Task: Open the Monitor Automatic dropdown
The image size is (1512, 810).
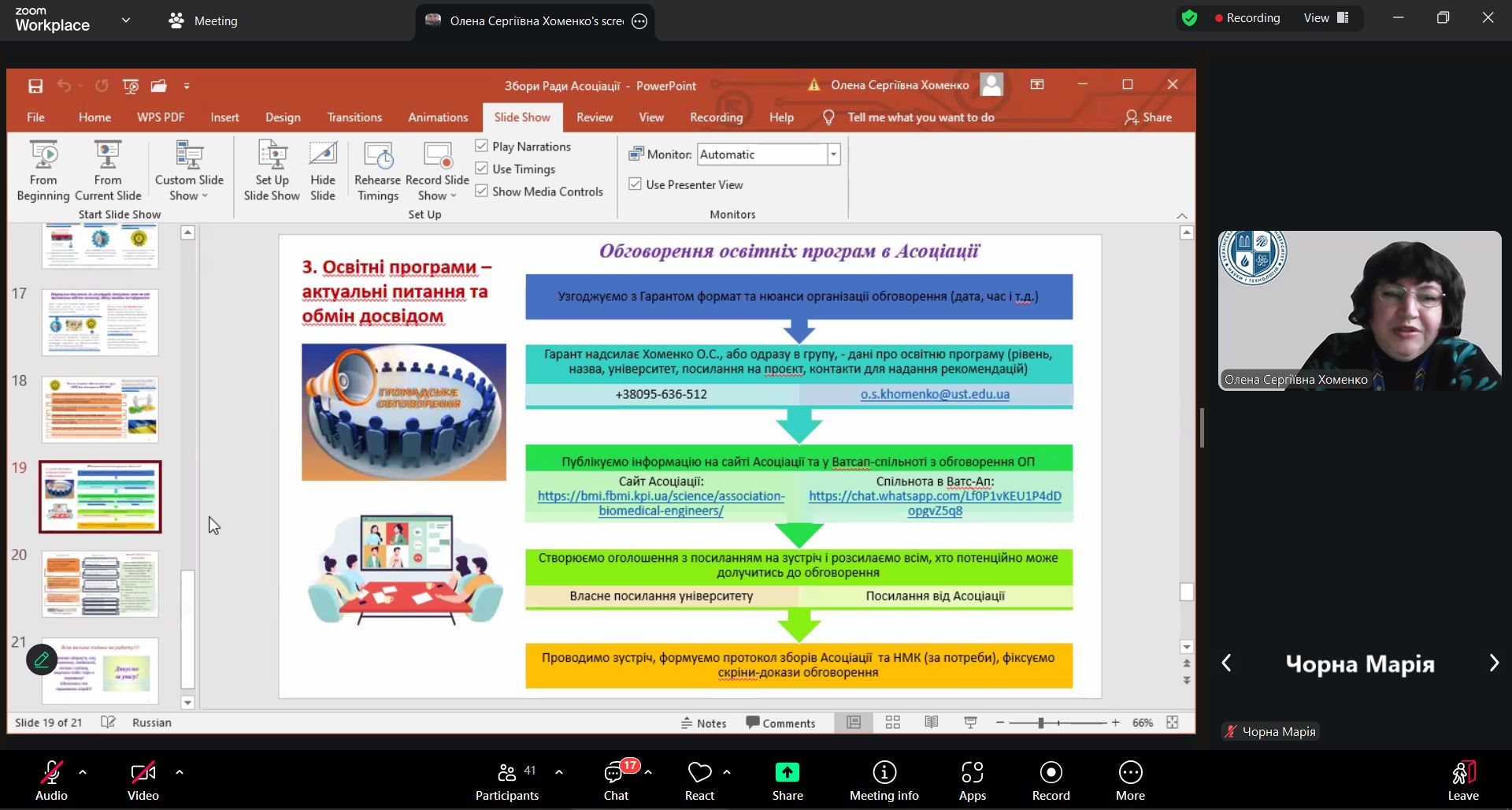Action: pos(833,154)
